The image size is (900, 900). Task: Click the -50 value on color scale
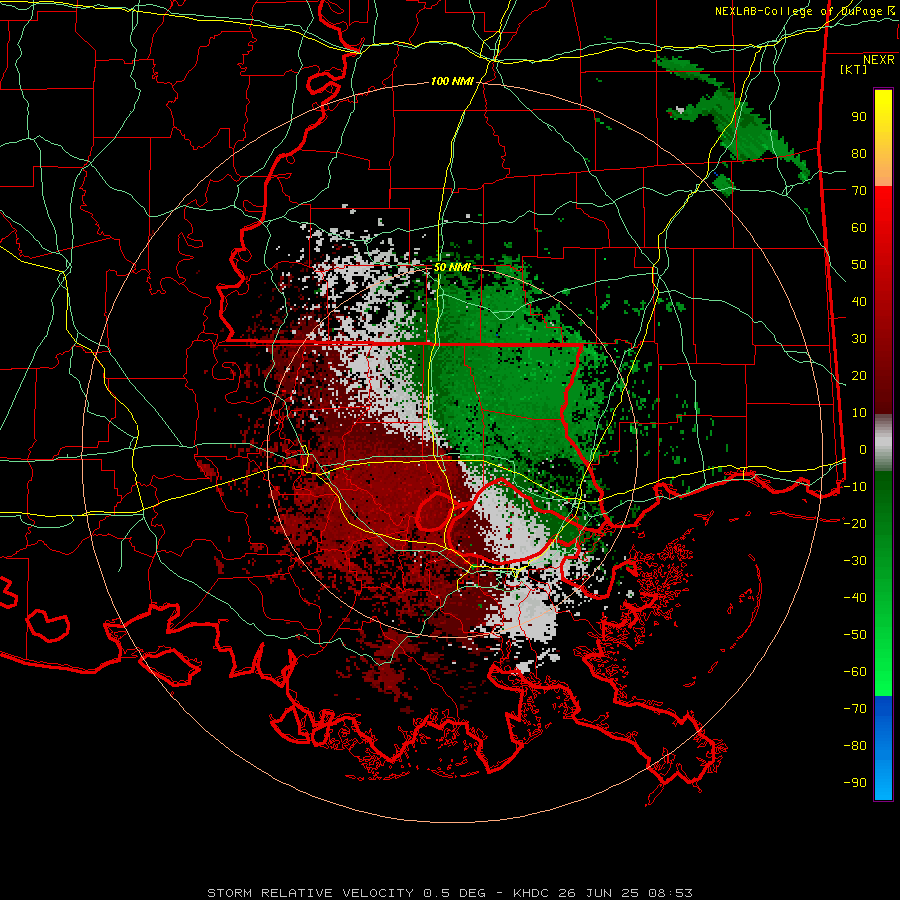coord(855,635)
